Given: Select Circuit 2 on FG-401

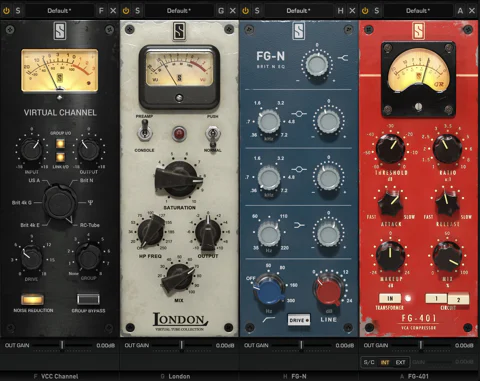Looking at the screenshot, I should (458, 299).
